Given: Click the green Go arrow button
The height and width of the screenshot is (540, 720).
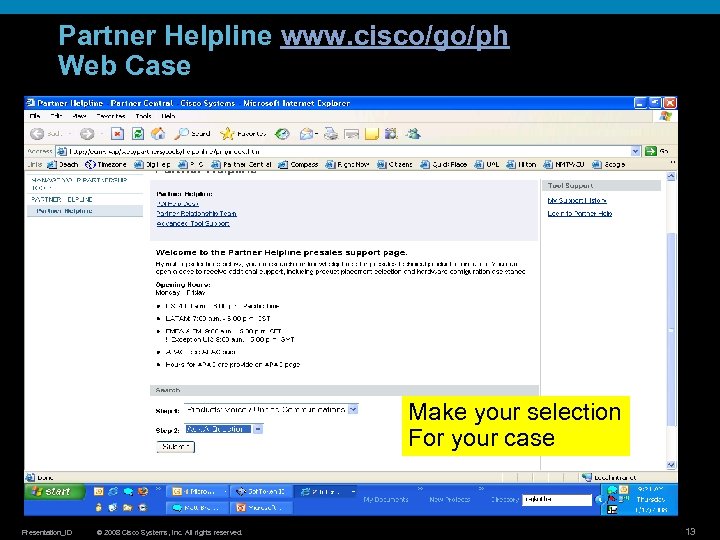Looking at the screenshot, I should coord(651,151).
